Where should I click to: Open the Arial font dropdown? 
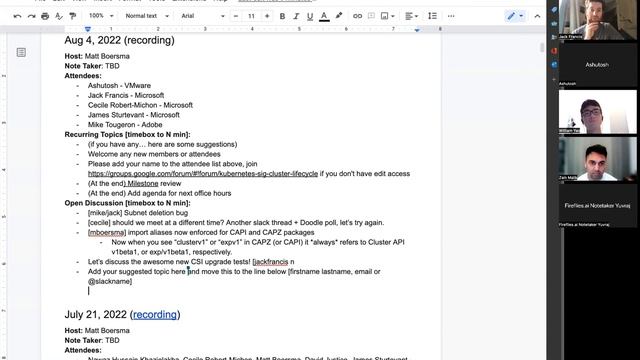(x=203, y=16)
